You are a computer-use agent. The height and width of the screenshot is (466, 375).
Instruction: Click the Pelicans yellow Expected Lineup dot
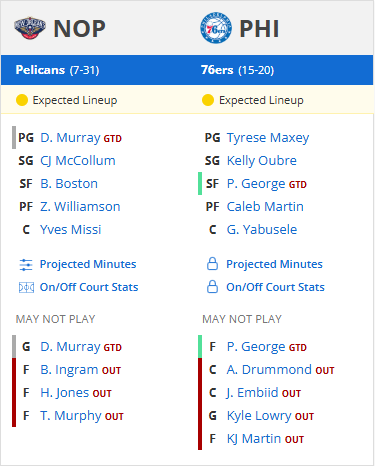(22, 100)
